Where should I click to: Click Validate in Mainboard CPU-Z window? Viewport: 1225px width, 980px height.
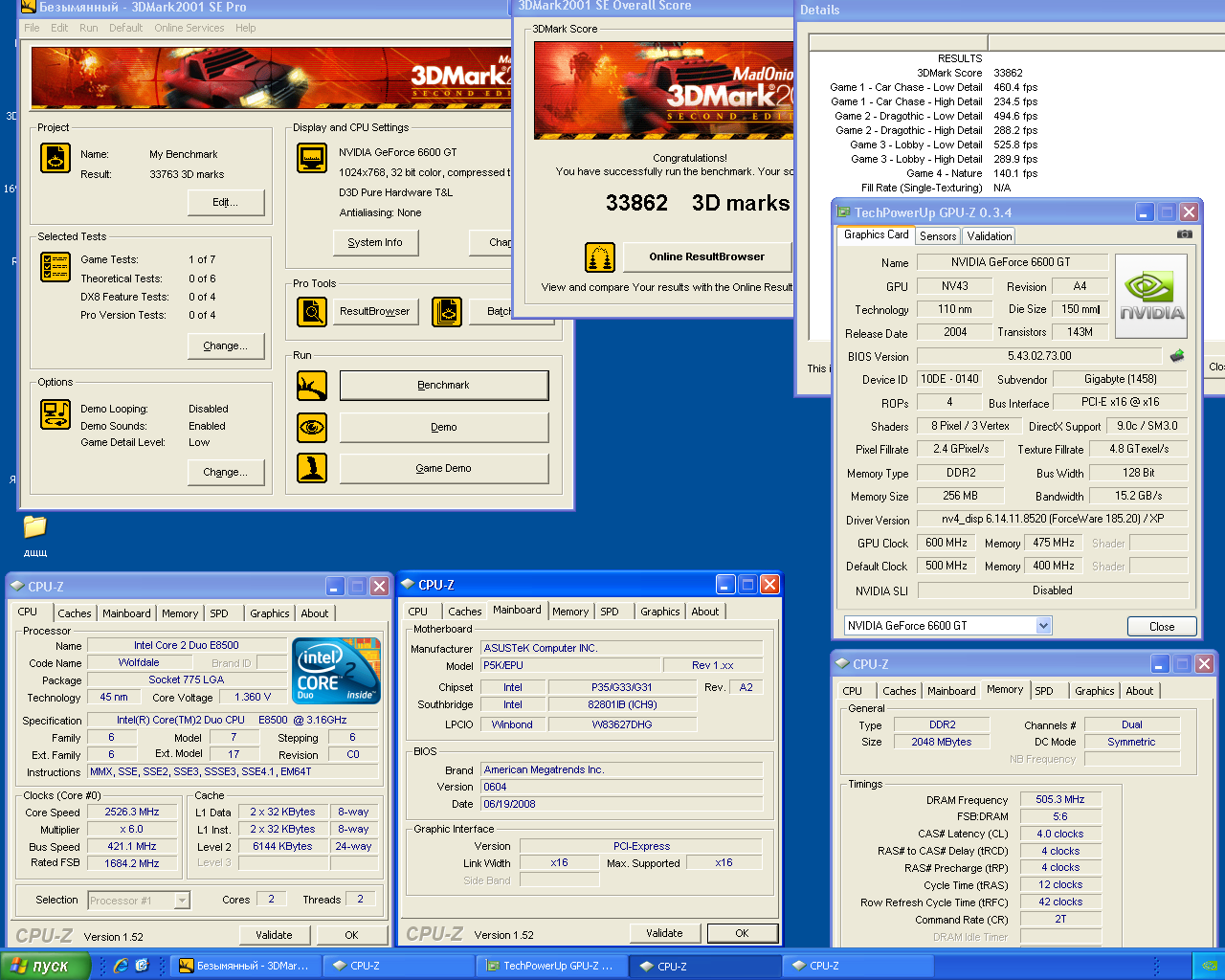pos(664,933)
